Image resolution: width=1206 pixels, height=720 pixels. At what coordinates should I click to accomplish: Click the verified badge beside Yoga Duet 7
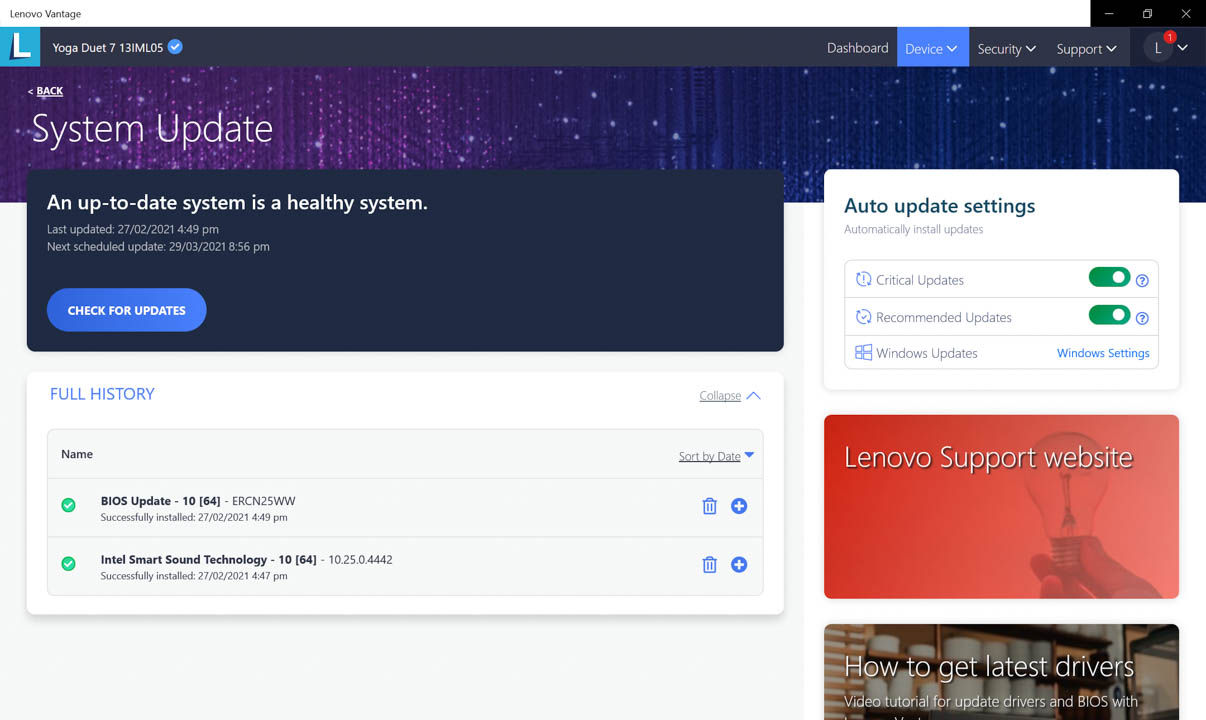point(175,47)
